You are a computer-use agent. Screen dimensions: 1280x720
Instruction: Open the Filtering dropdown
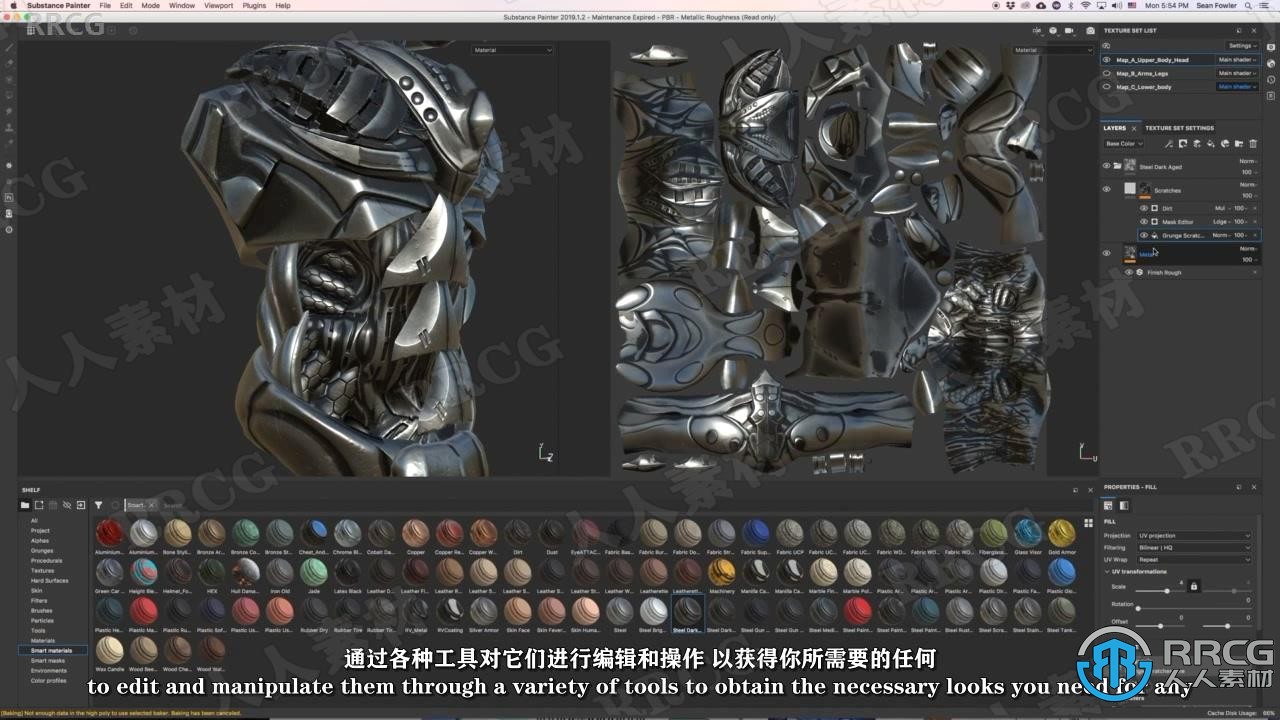(x=1194, y=547)
